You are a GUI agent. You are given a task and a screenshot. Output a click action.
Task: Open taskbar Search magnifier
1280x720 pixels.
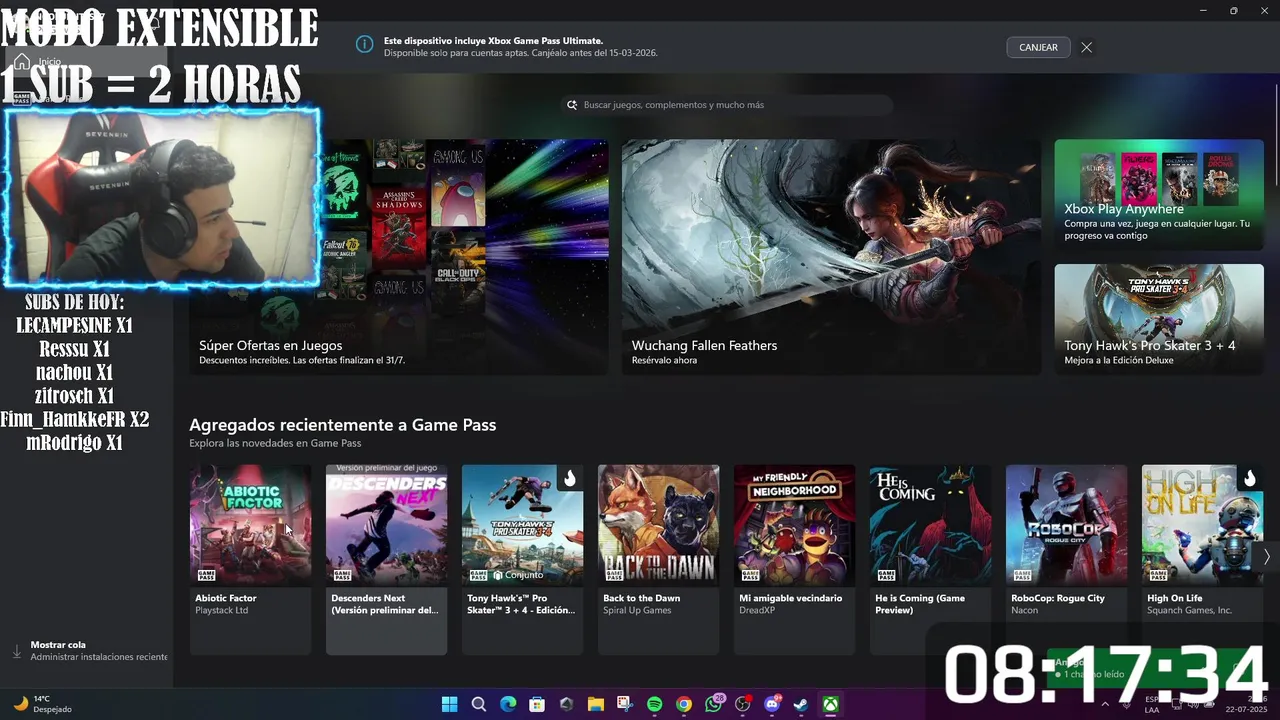[478, 704]
